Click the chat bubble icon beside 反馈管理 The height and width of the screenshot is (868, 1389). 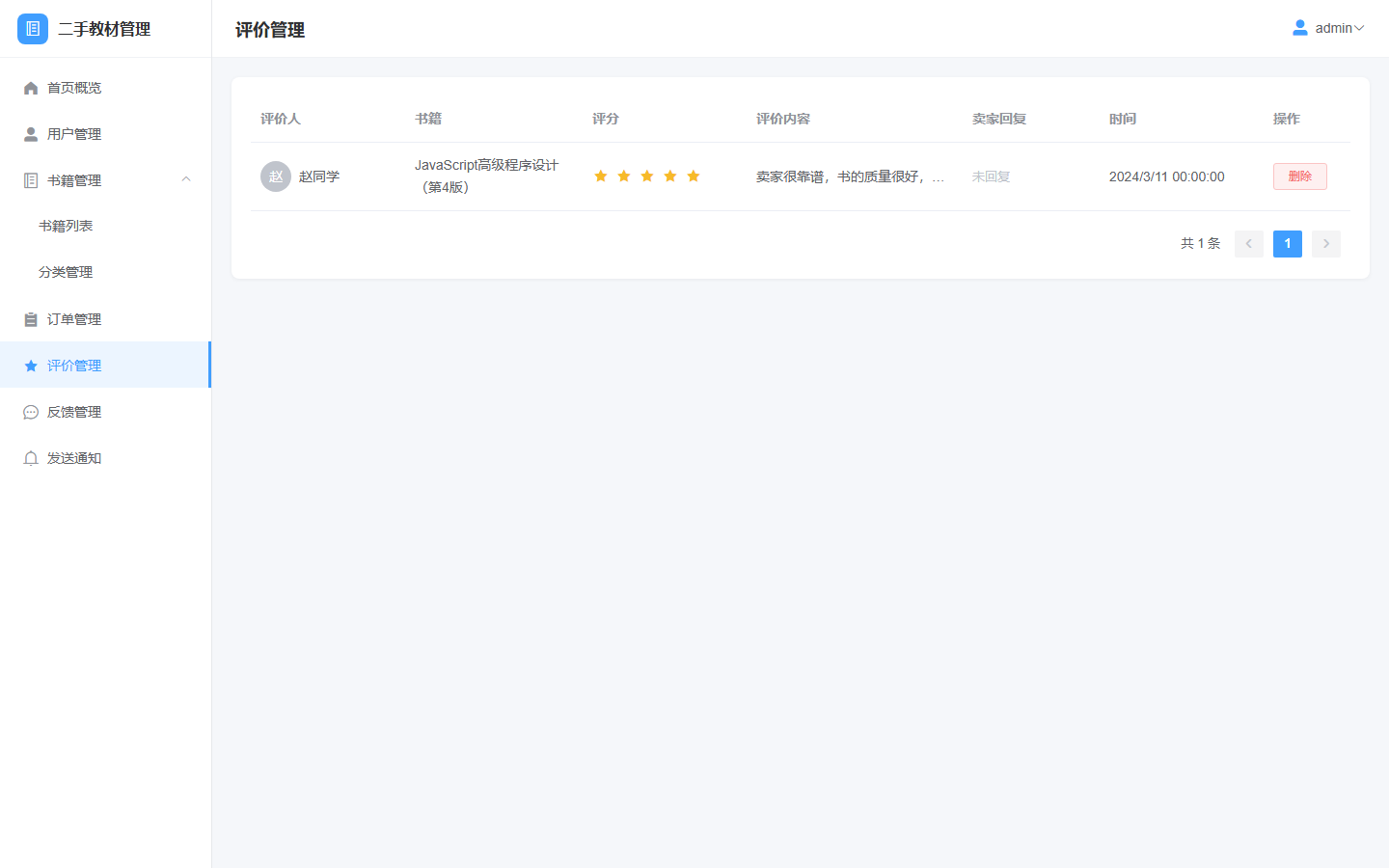pos(31,412)
